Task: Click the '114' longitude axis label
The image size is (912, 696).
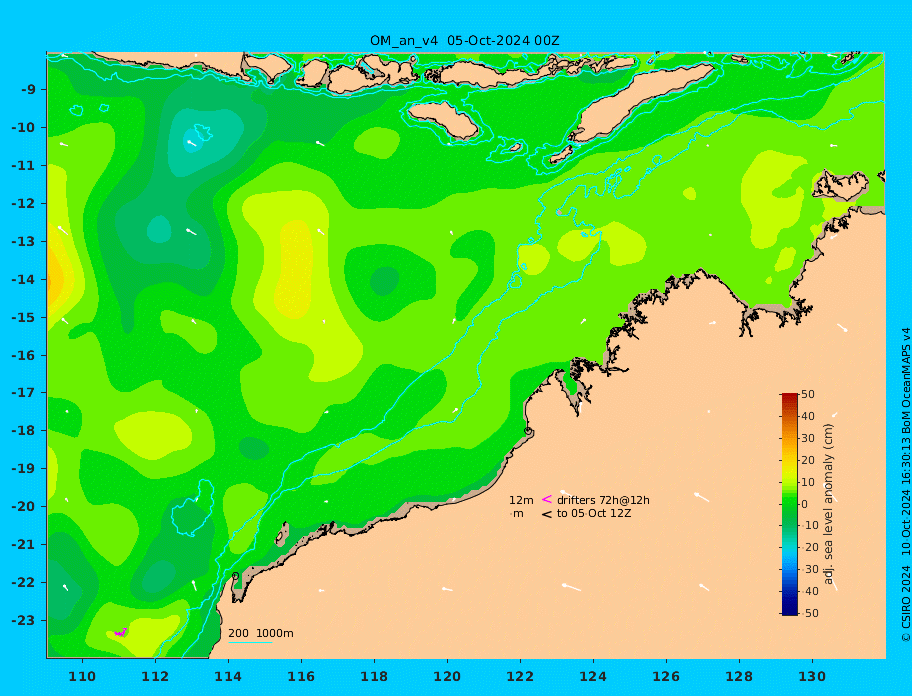Action: 228,676
